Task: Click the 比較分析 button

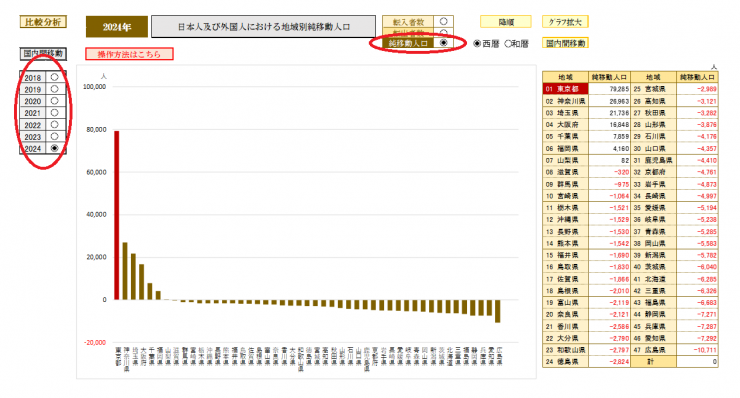Action: 43,22
